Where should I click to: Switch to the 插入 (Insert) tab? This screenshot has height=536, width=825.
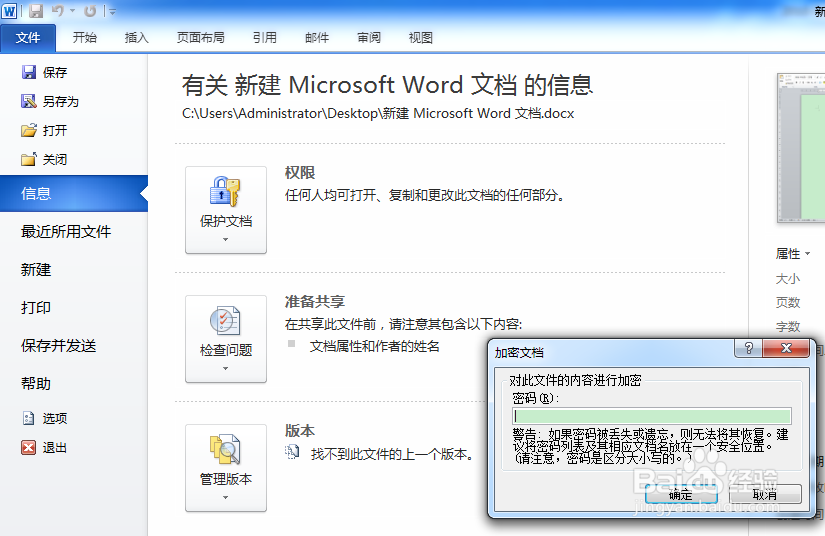137,38
